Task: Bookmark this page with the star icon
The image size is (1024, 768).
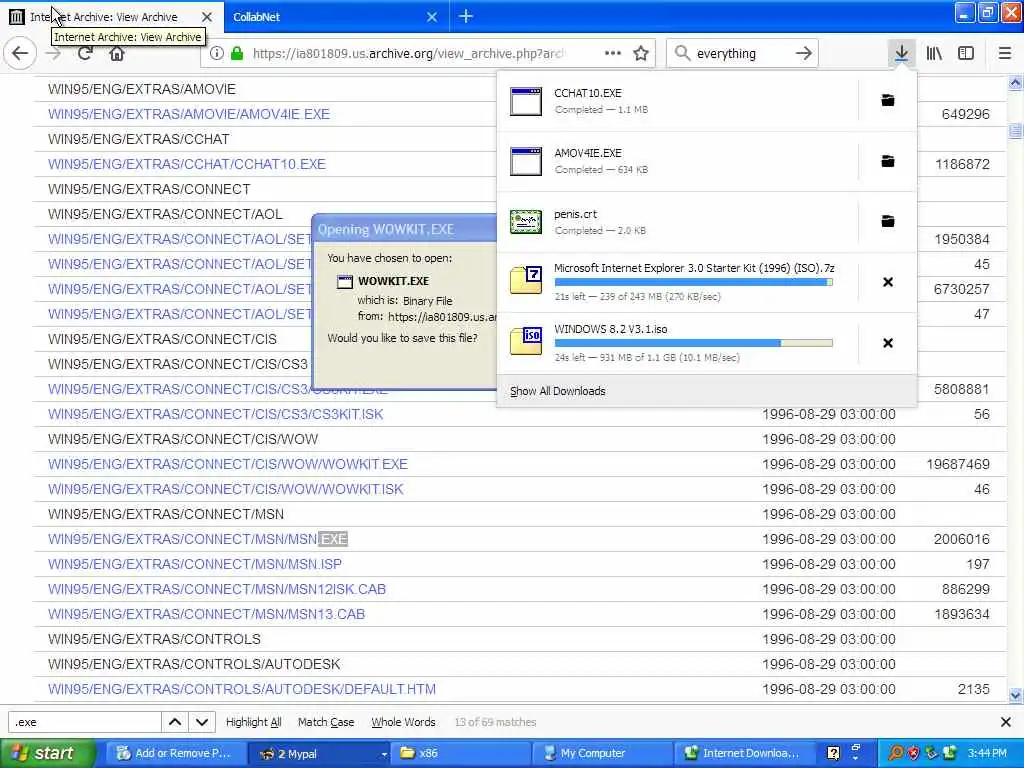Action: click(641, 53)
